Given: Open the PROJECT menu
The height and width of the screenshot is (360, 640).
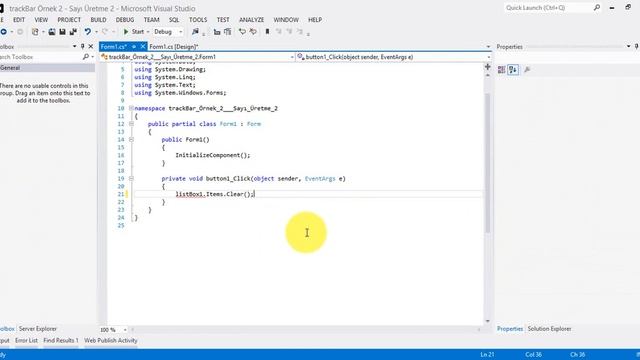Looking at the screenshot, I should click(69, 20).
